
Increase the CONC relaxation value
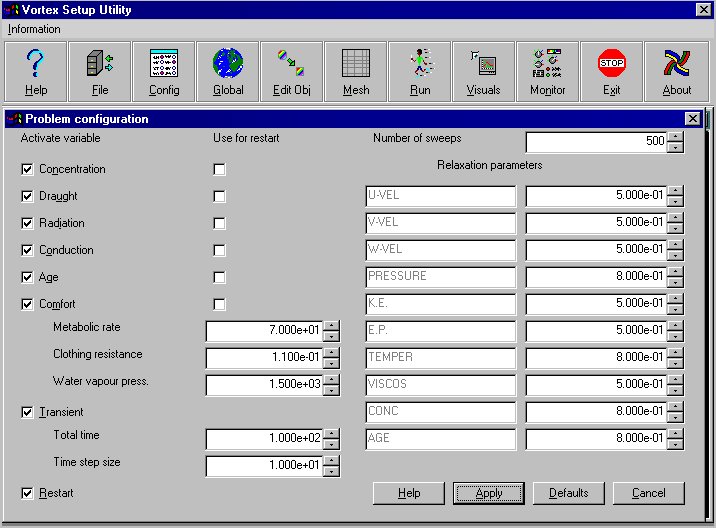click(675, 407)
